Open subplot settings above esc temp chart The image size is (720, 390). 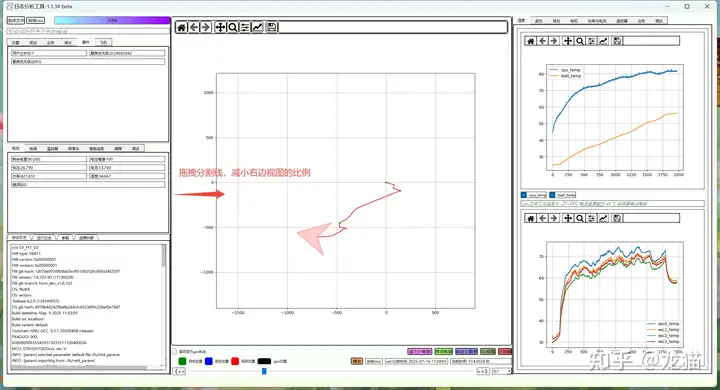pos(591,218)
